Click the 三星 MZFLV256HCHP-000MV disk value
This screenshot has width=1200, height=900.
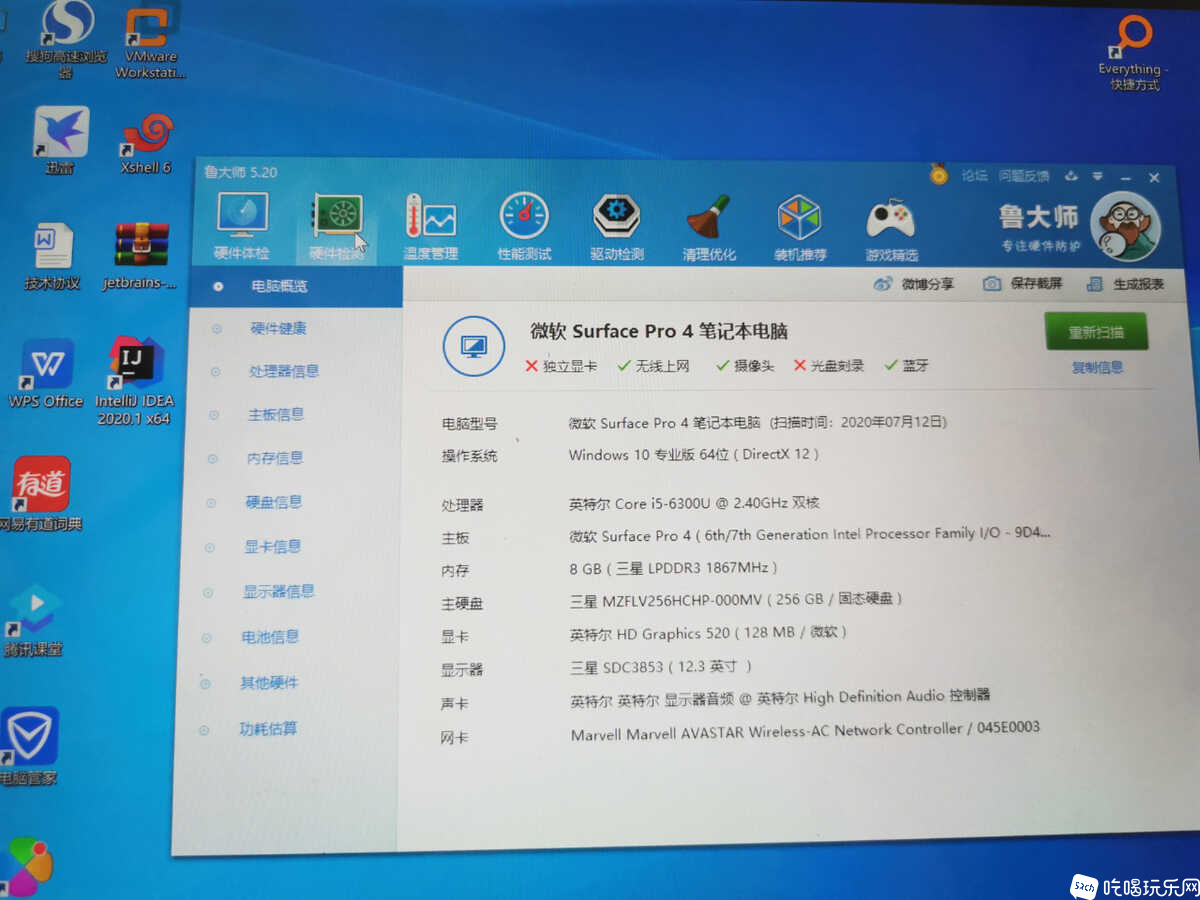[x=737, y=600]
